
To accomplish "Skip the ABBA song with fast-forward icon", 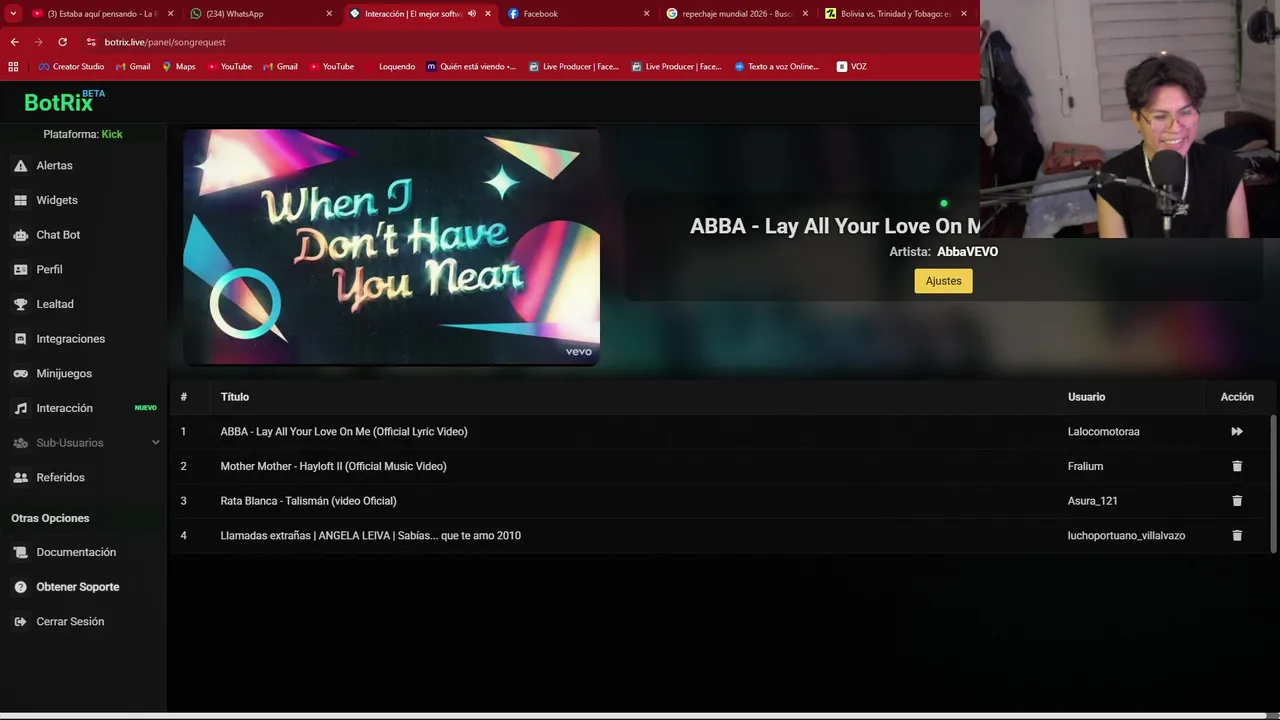I will [1237, 432].
